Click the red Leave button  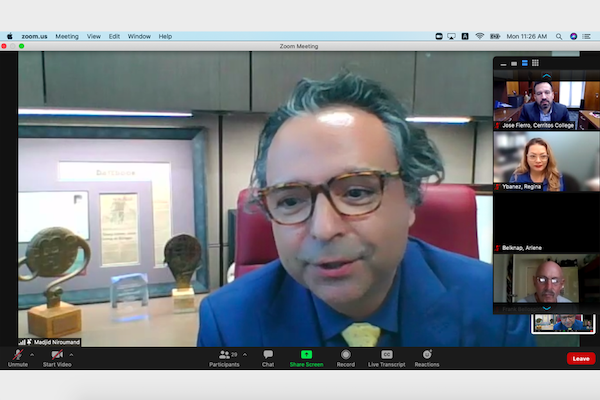point(580,358)
